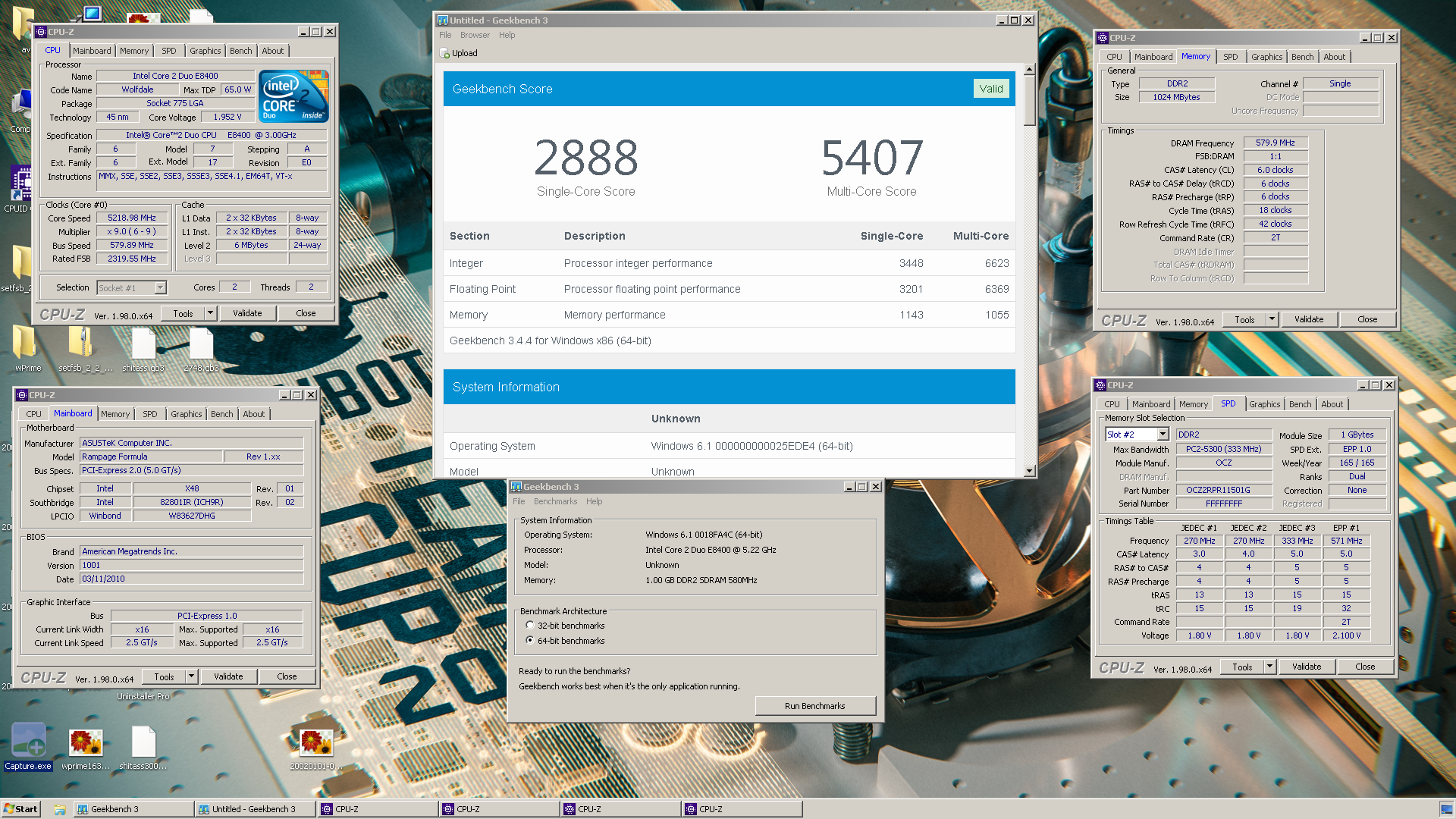Image resolution: width=1456 pixels, height=819 pixels.
Task: Click the Geekbench Score blue header
Action: click(x=730, y=89)
